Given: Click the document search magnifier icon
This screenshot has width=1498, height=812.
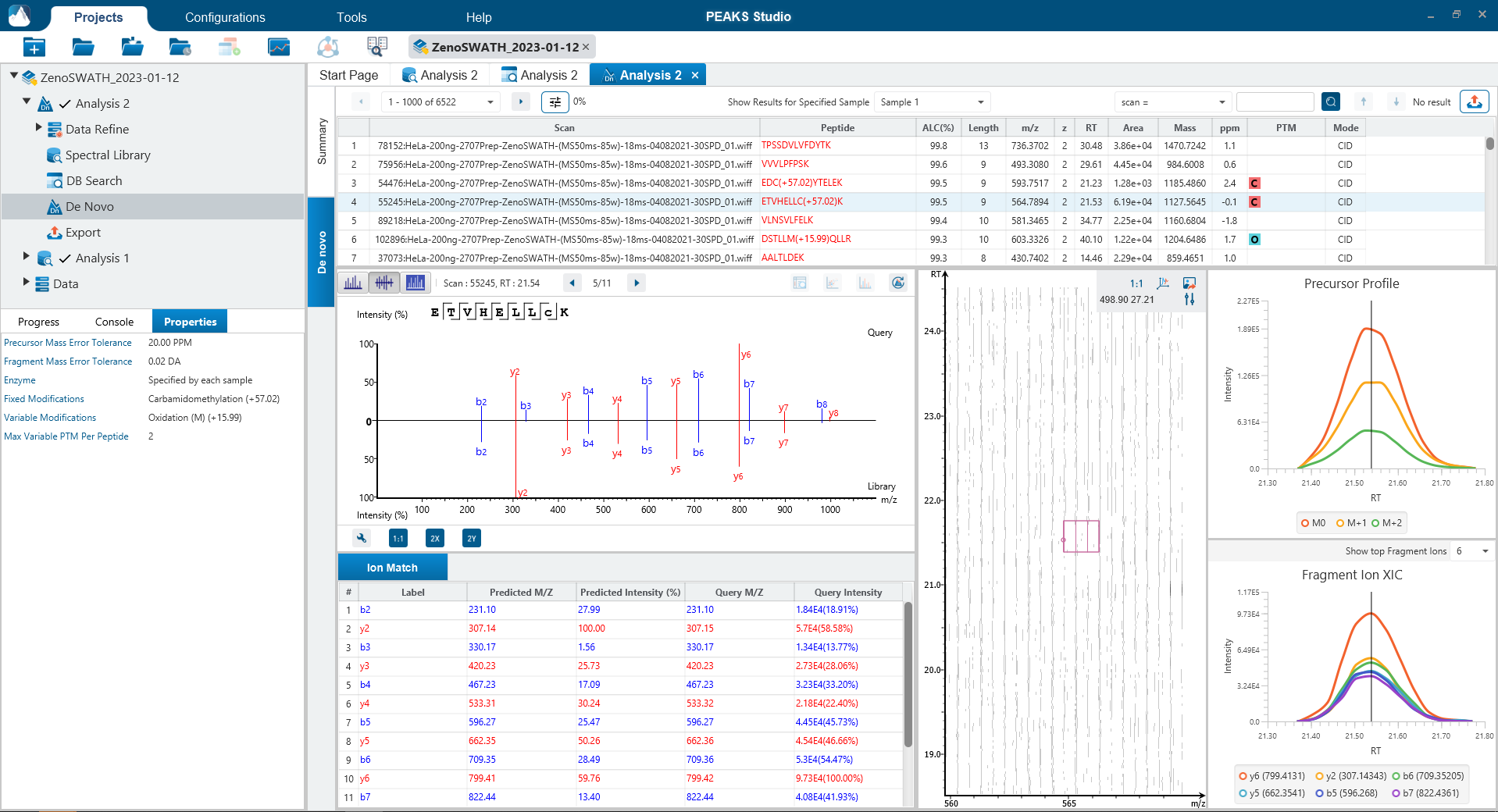Looking at the screenshot, I should [x=376, y=47].
